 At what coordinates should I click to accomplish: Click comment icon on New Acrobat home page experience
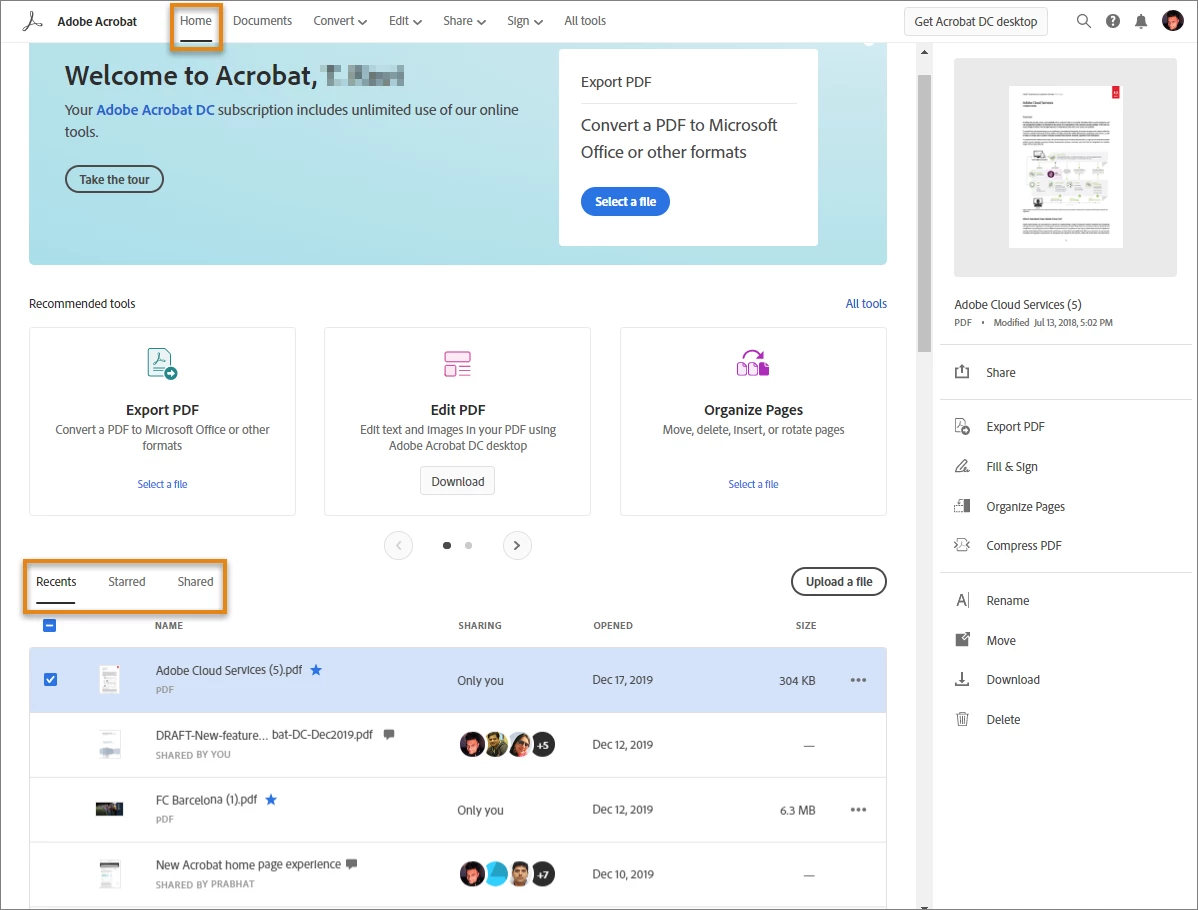[x=351, y=864]
